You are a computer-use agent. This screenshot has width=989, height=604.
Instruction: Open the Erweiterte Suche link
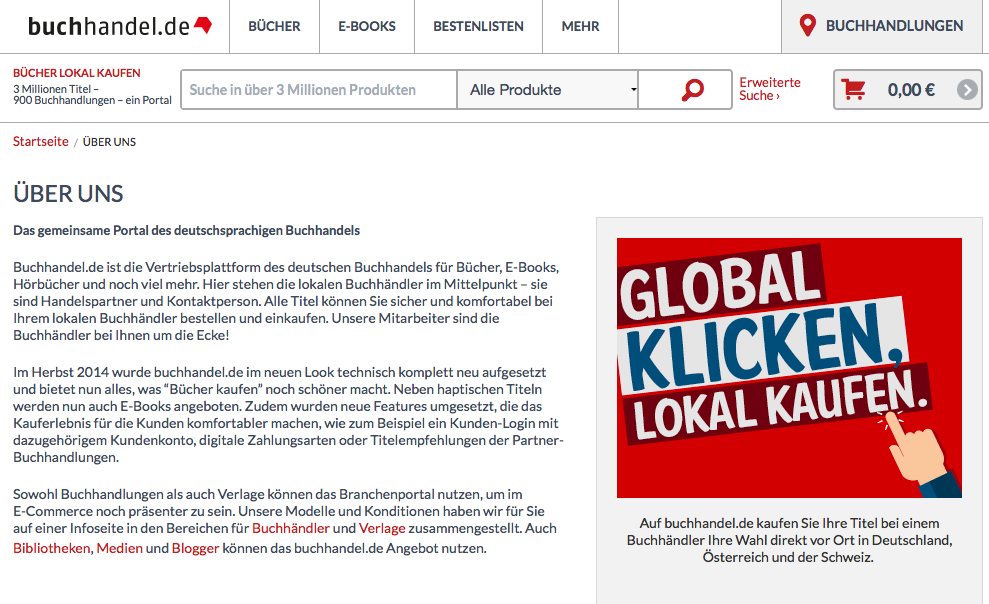point(769,89)
